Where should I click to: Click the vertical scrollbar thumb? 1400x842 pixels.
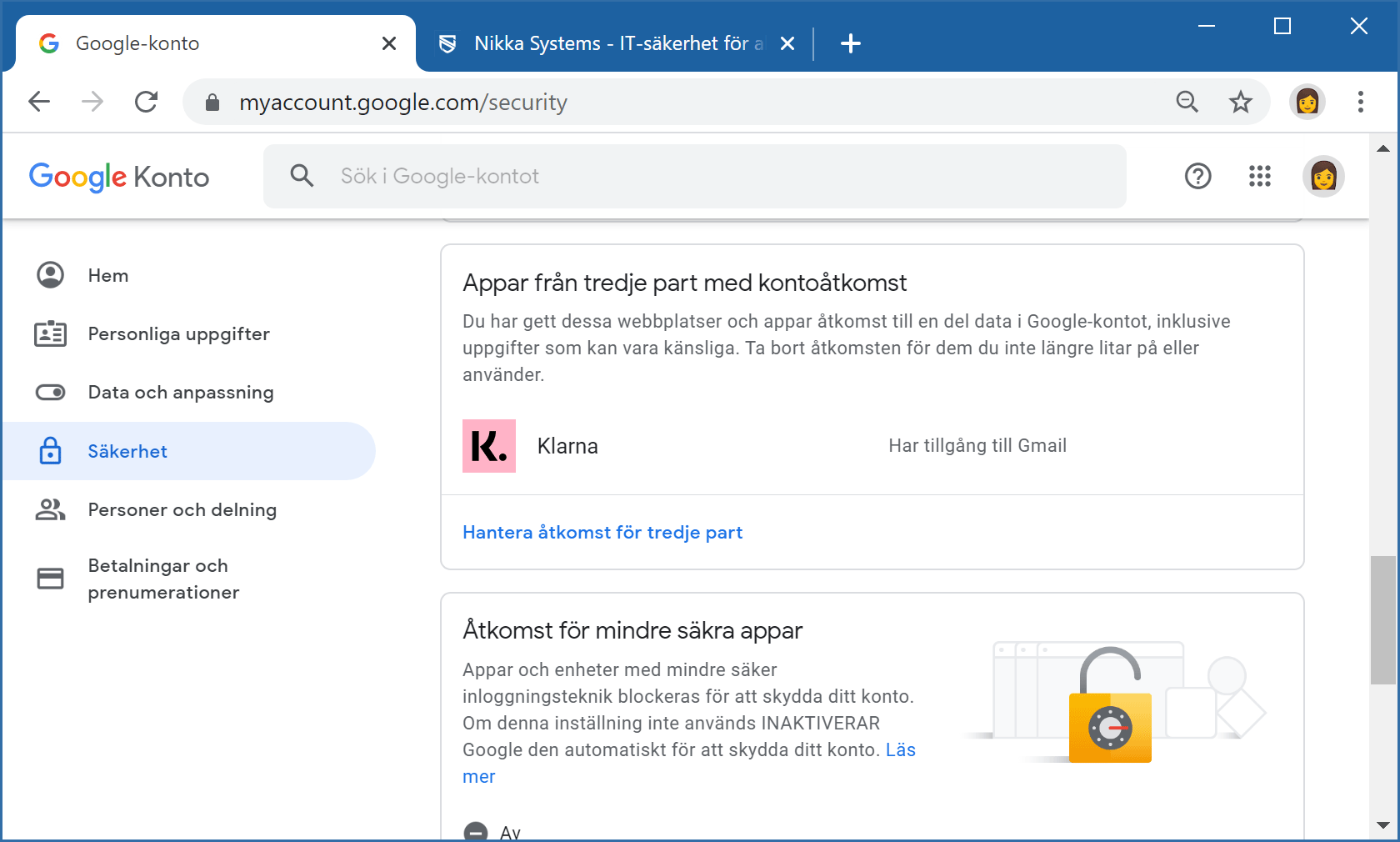pos(1383,620)
